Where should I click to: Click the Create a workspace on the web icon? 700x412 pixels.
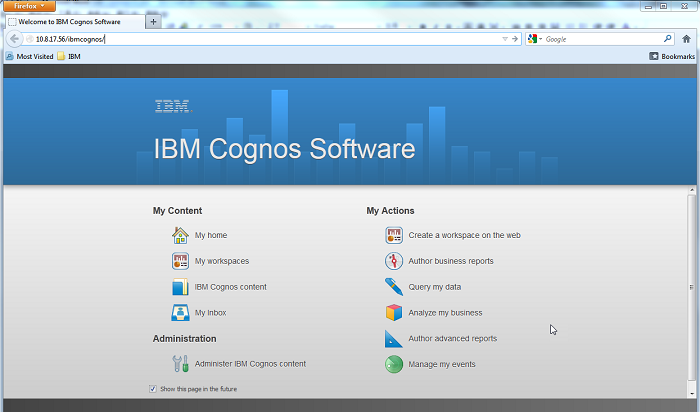(x=394, y=235)
